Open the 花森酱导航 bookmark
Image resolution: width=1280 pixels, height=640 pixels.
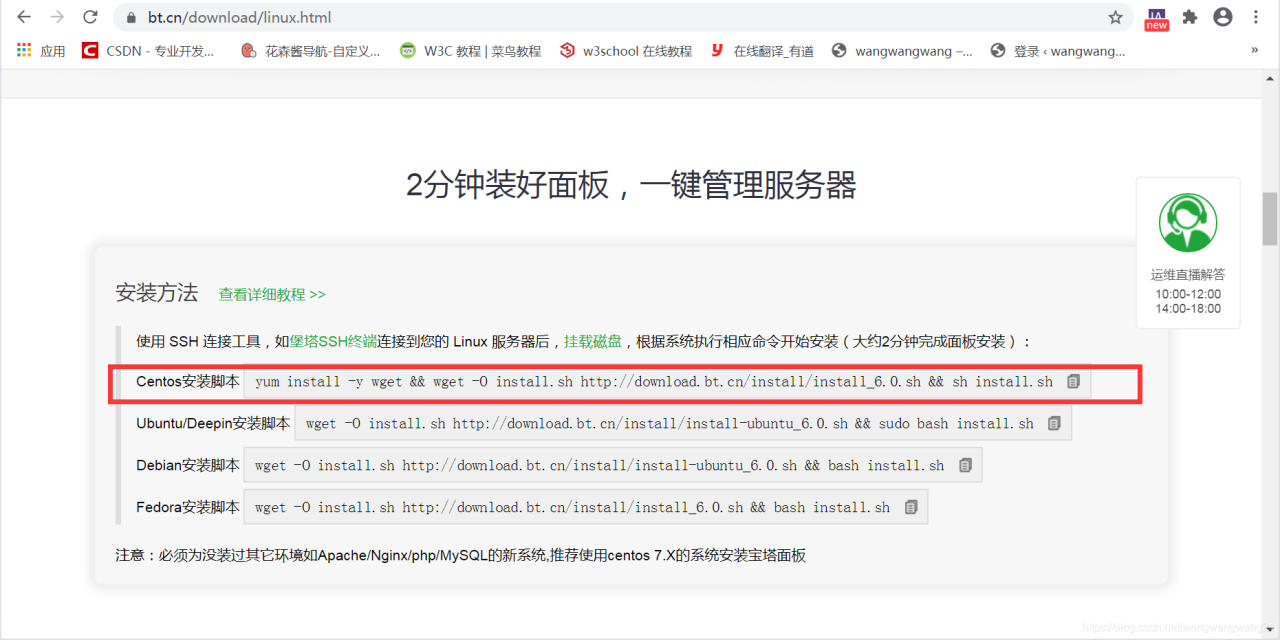311,51
